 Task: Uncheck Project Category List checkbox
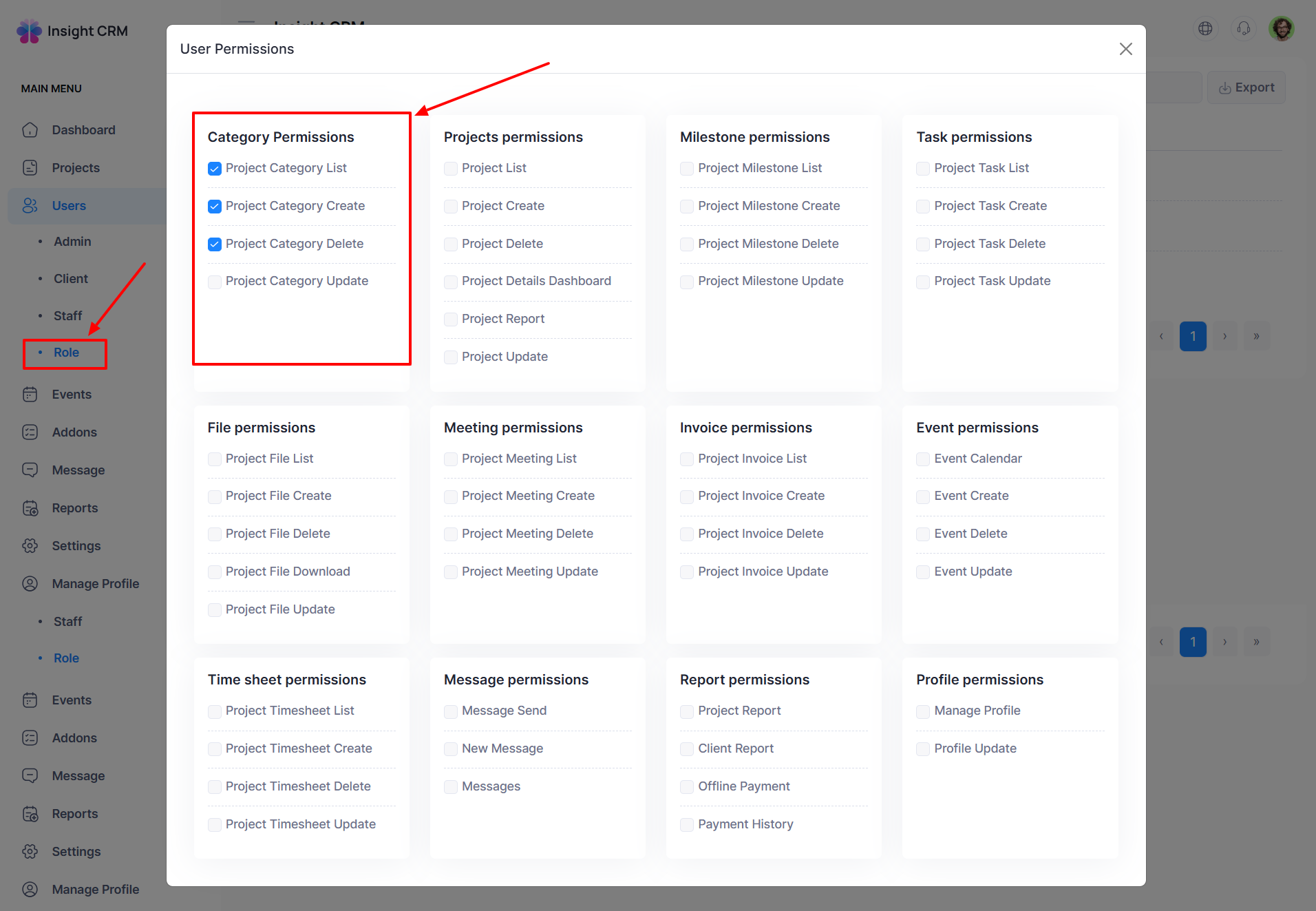[215, 169]
